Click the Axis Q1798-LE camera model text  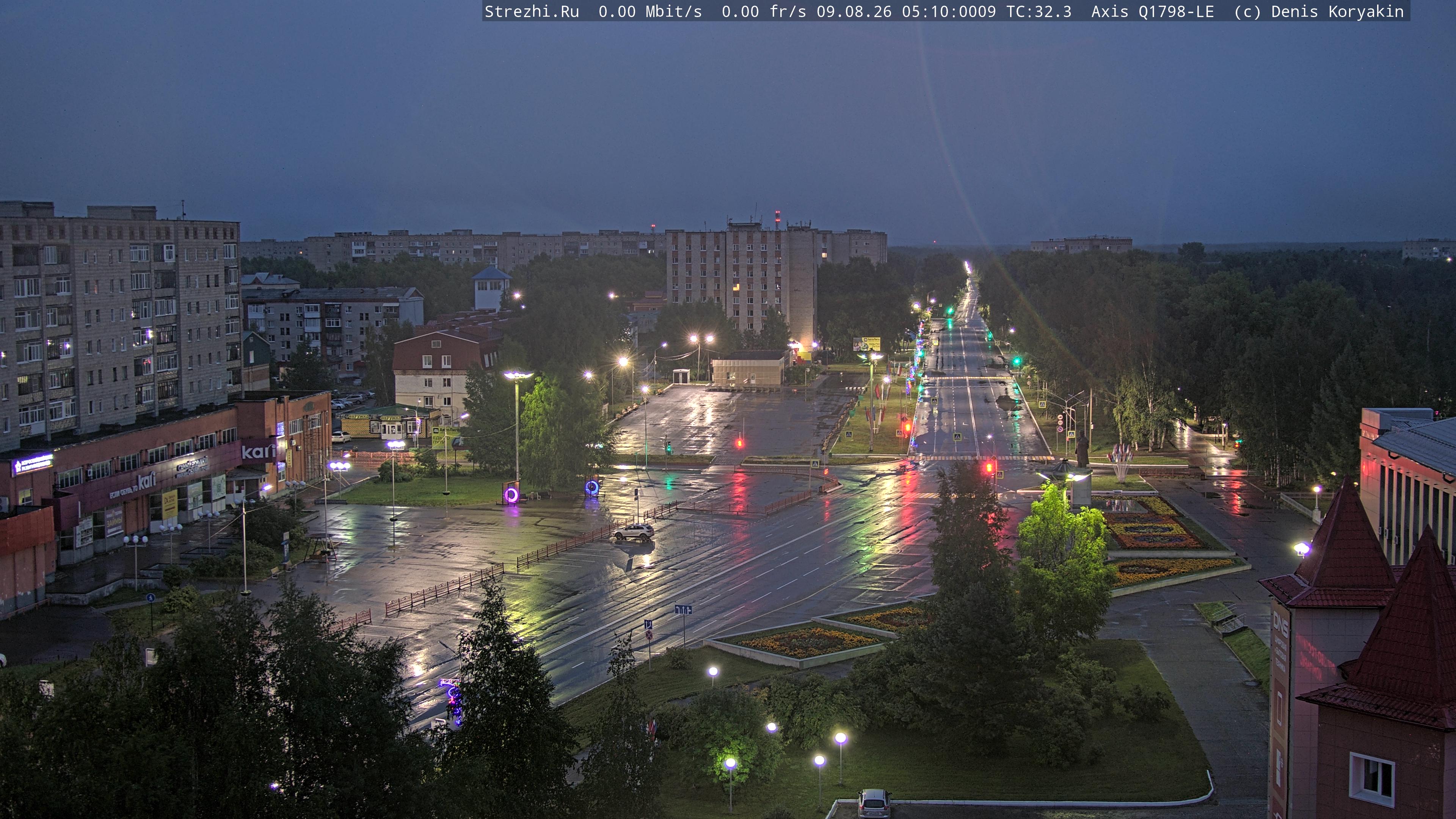click(1153, 12)
